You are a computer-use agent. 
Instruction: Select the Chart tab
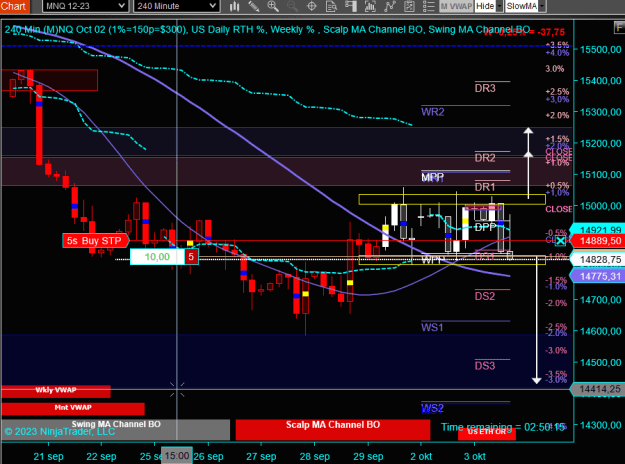tap(13, 6)
